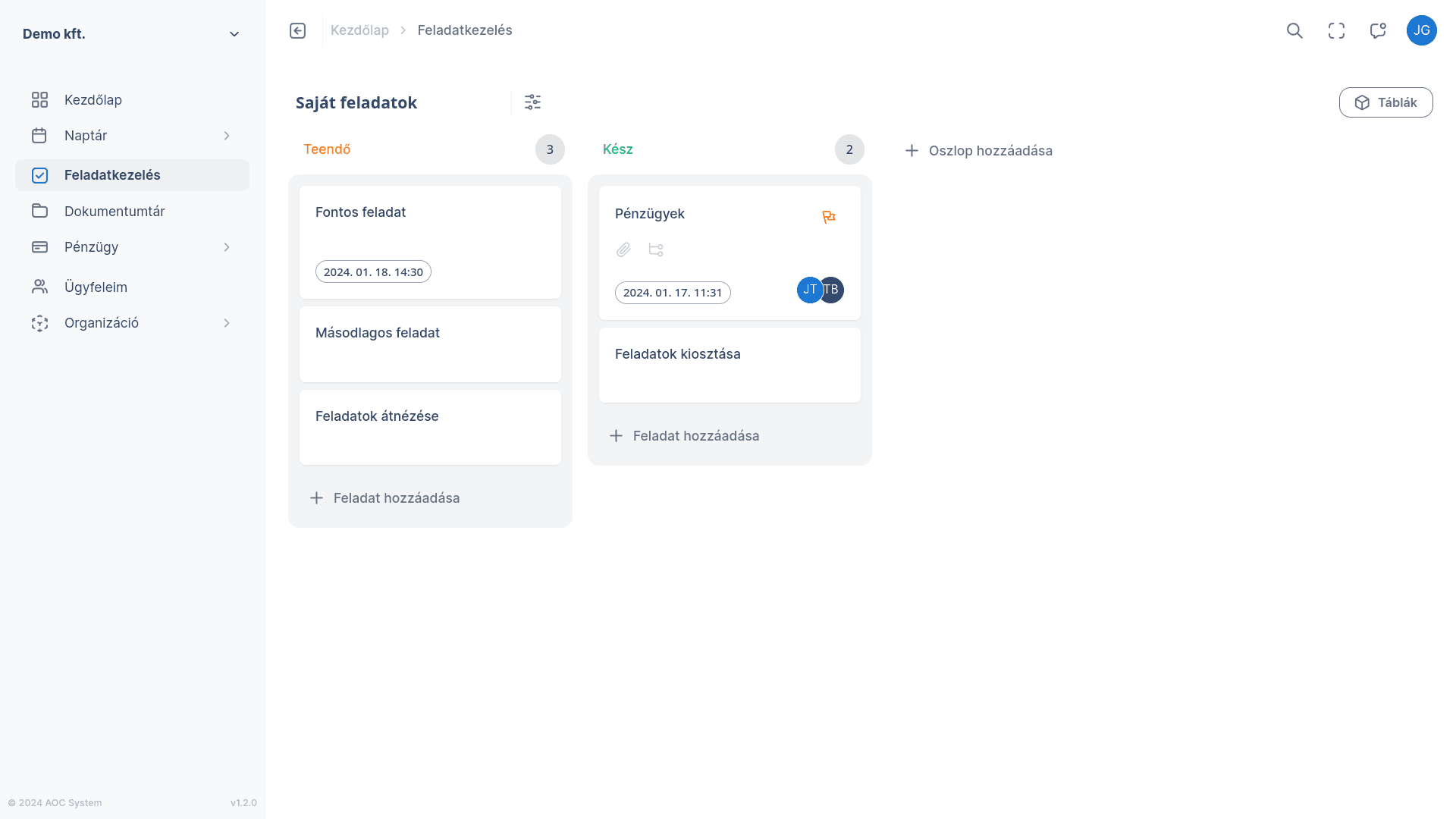Click the back arrow next to the breadcrumb
Viewport: 1456px width, 819px height.
[x=297, y=30]
